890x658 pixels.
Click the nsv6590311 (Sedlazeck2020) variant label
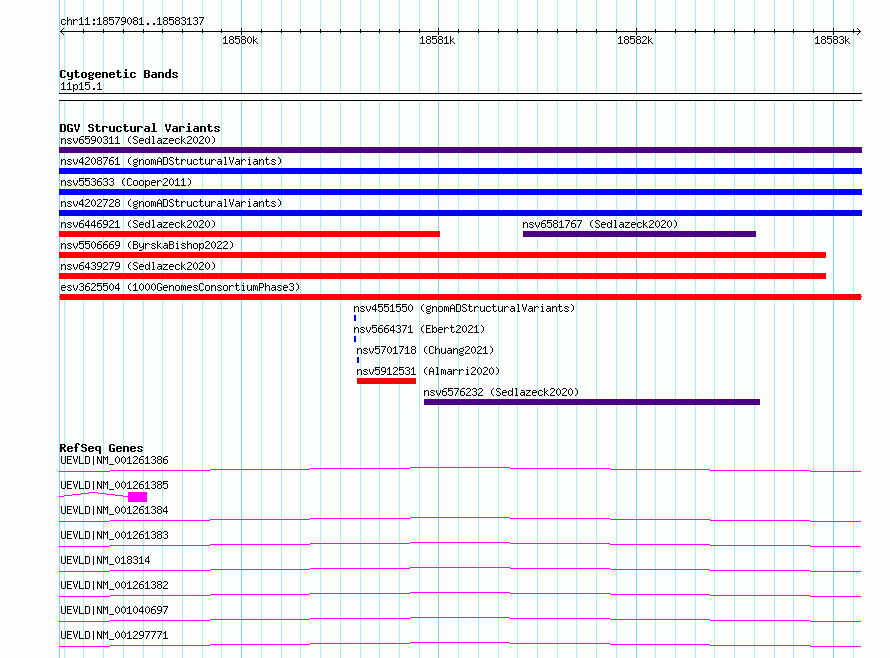[138, 140]
